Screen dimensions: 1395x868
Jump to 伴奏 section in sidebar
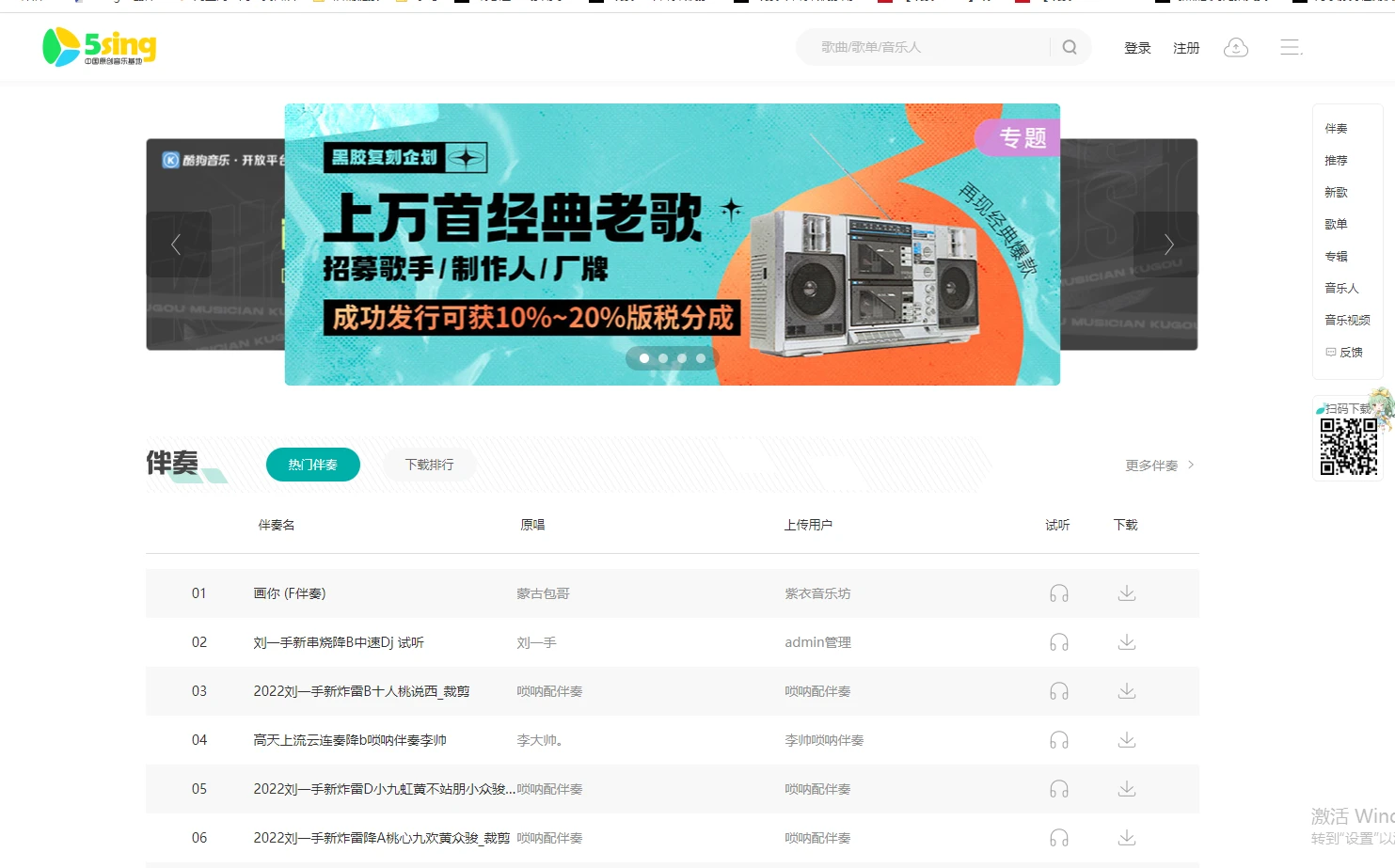[x=1336, y=129]
